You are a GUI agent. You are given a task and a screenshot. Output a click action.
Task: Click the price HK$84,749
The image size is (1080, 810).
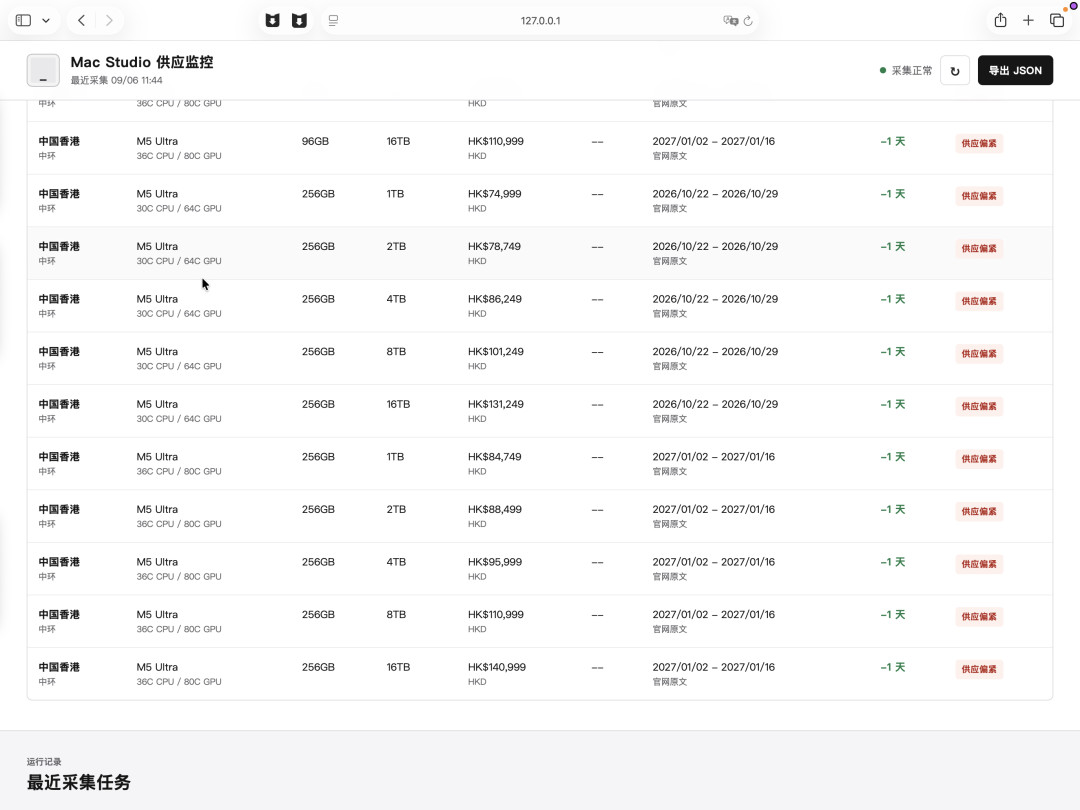(495, 457)
